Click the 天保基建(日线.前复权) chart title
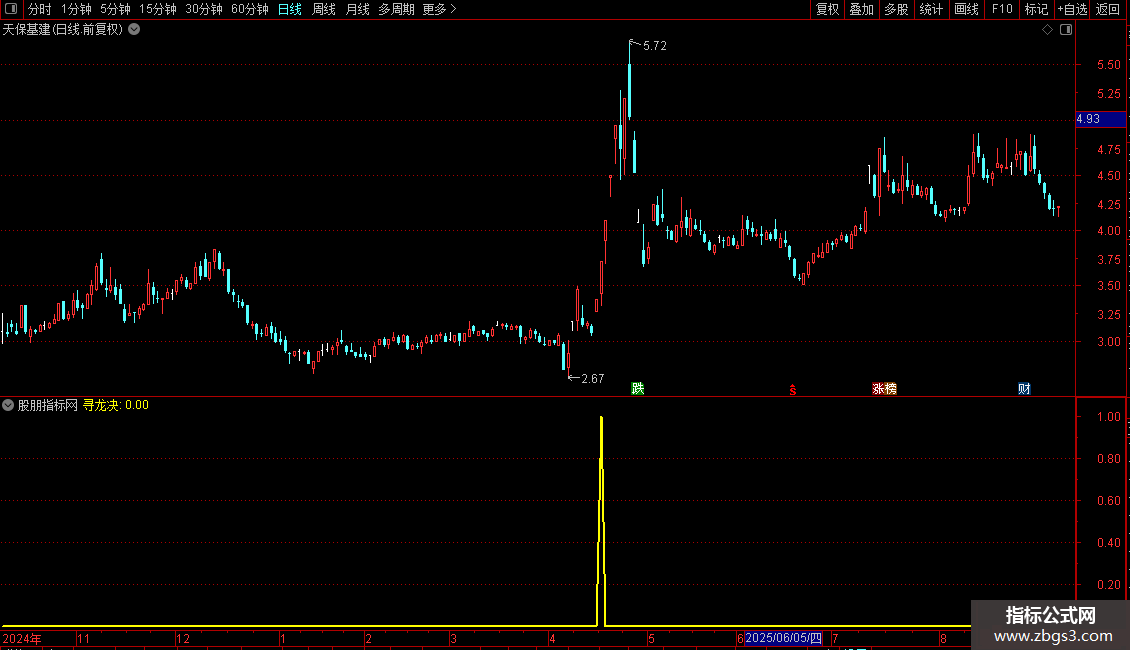This screenshot has height=650, width=1130. pyautogui.click(x=63, y=30)
